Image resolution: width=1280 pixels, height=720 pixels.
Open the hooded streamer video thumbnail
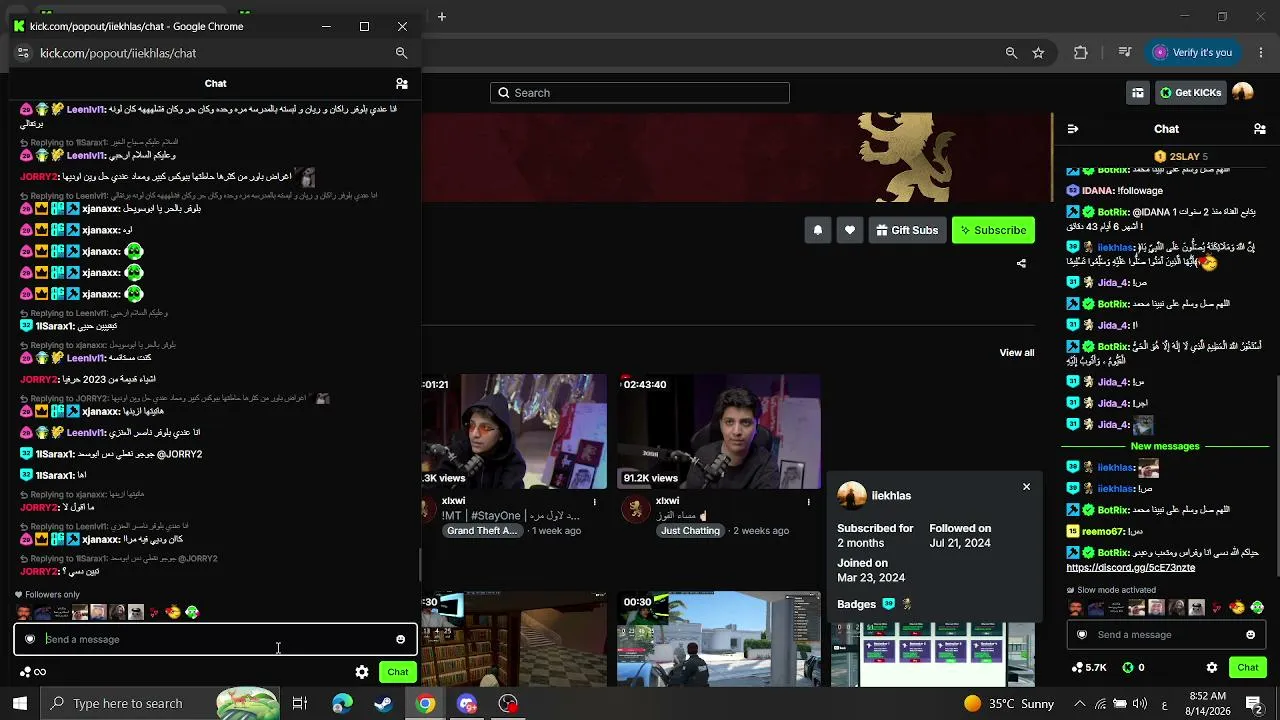click(x=514, y=432)
